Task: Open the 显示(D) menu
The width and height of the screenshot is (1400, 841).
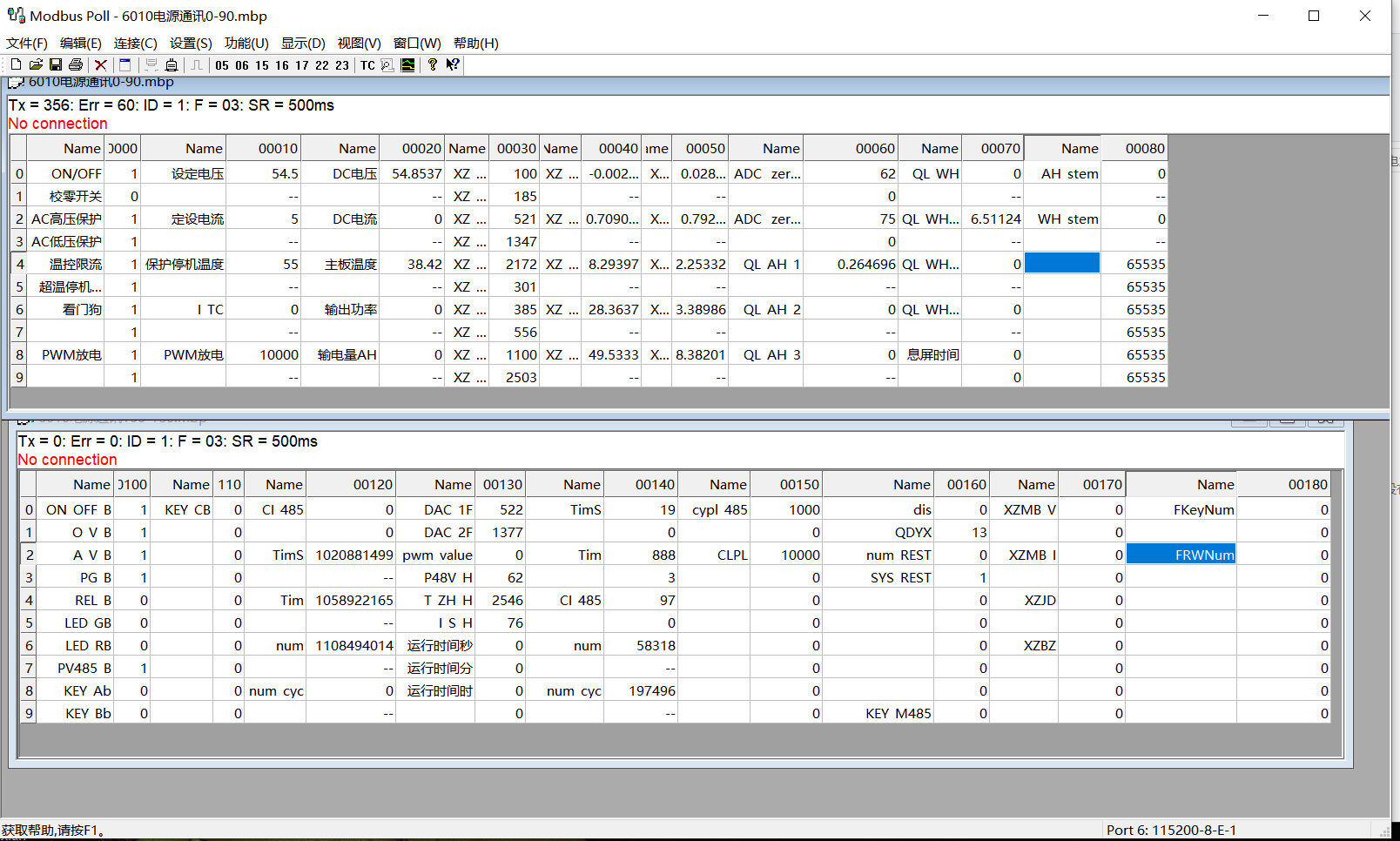Action: [x=303, y=43]
